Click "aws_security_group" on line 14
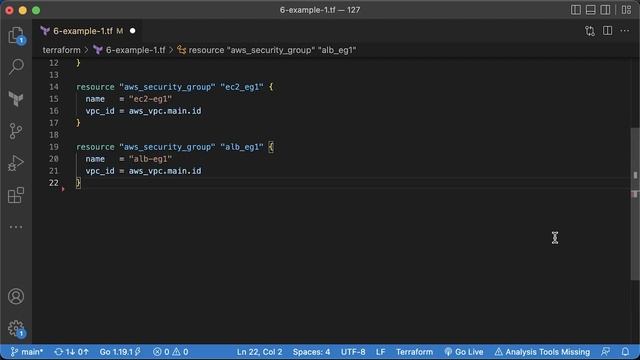 tap(167, 87)
